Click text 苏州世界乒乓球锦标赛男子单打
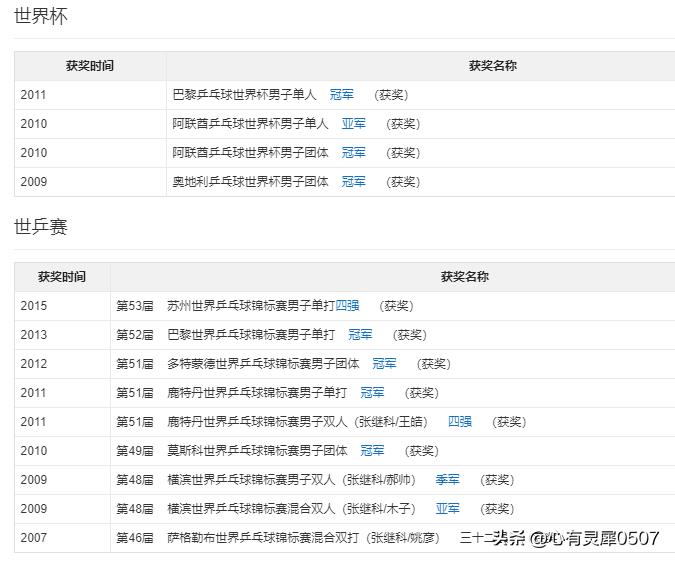This screenshot has width=675, height=562. tap(251, 306)
